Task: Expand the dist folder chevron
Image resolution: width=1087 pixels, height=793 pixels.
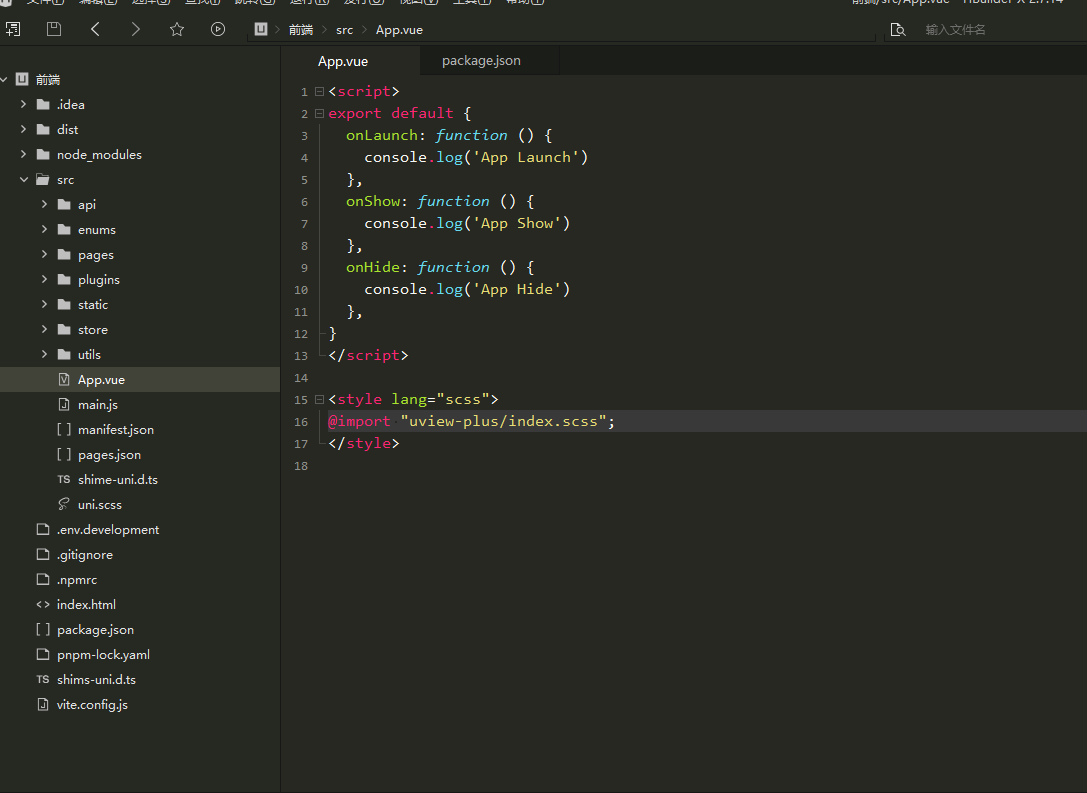Action: (24, 129)
